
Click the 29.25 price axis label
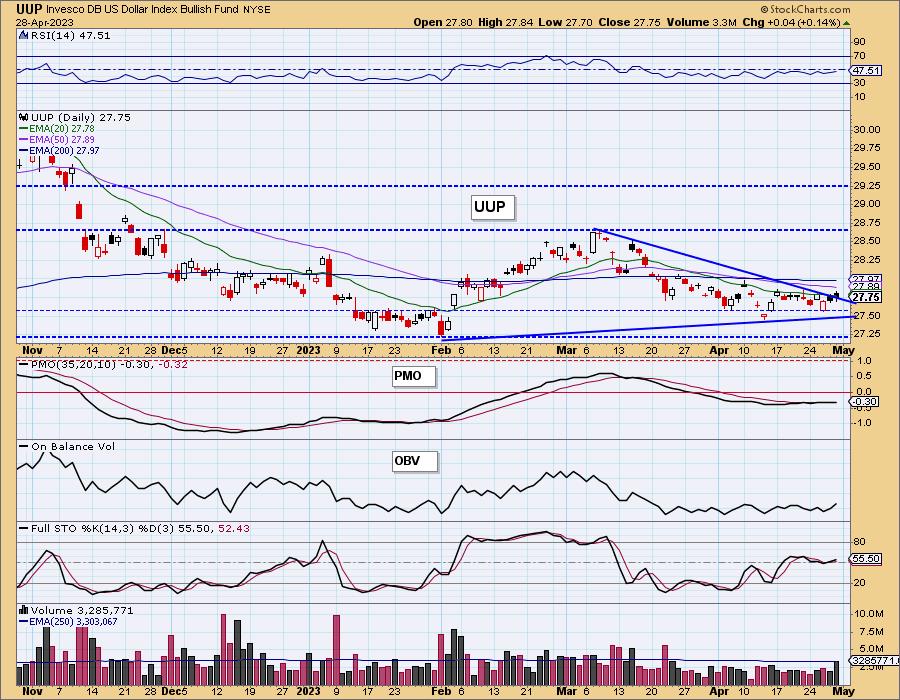coord(867,186)
